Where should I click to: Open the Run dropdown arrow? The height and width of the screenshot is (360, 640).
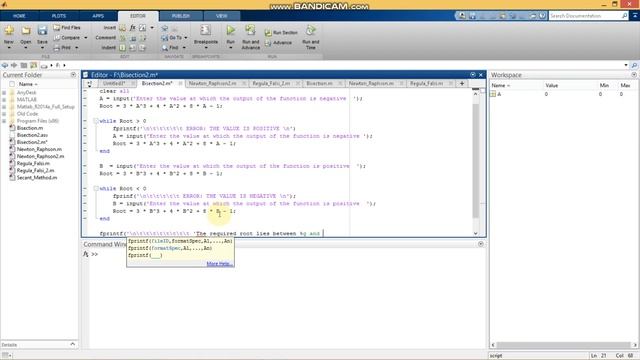coord(231,48)
